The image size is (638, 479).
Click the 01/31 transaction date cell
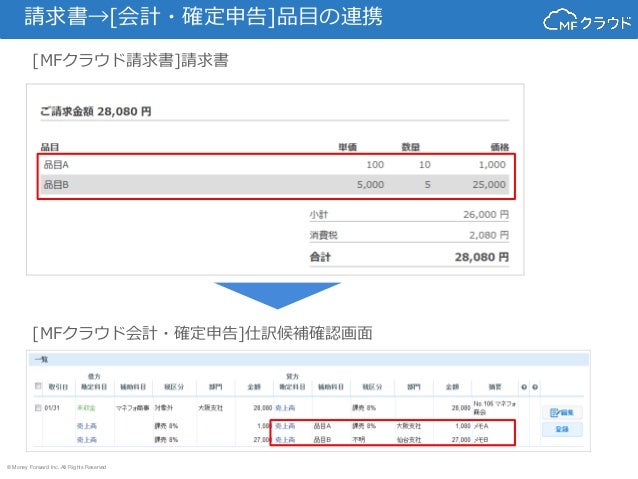(x=52, y=408)
